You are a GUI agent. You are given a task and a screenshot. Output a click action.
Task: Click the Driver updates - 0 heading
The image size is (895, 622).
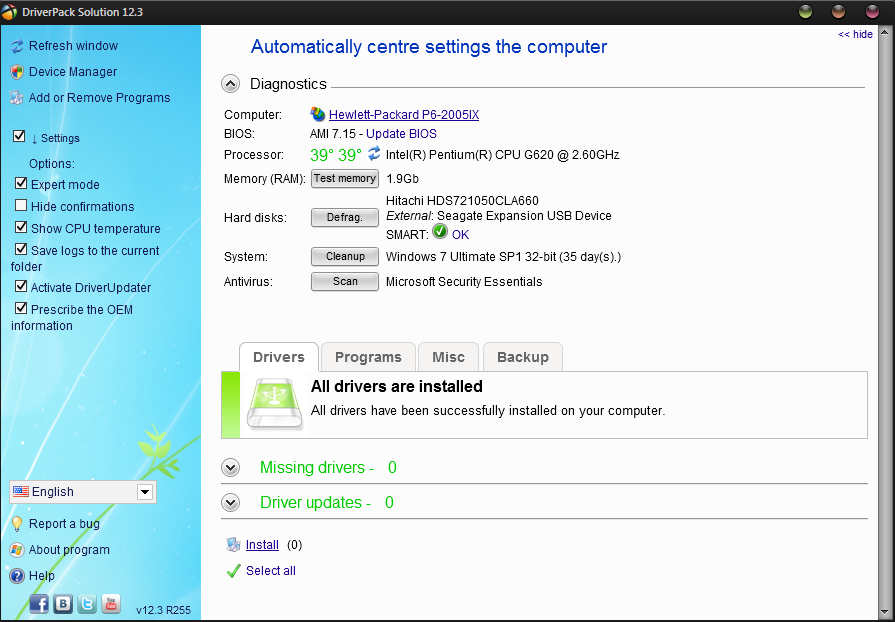pos(327,503)
